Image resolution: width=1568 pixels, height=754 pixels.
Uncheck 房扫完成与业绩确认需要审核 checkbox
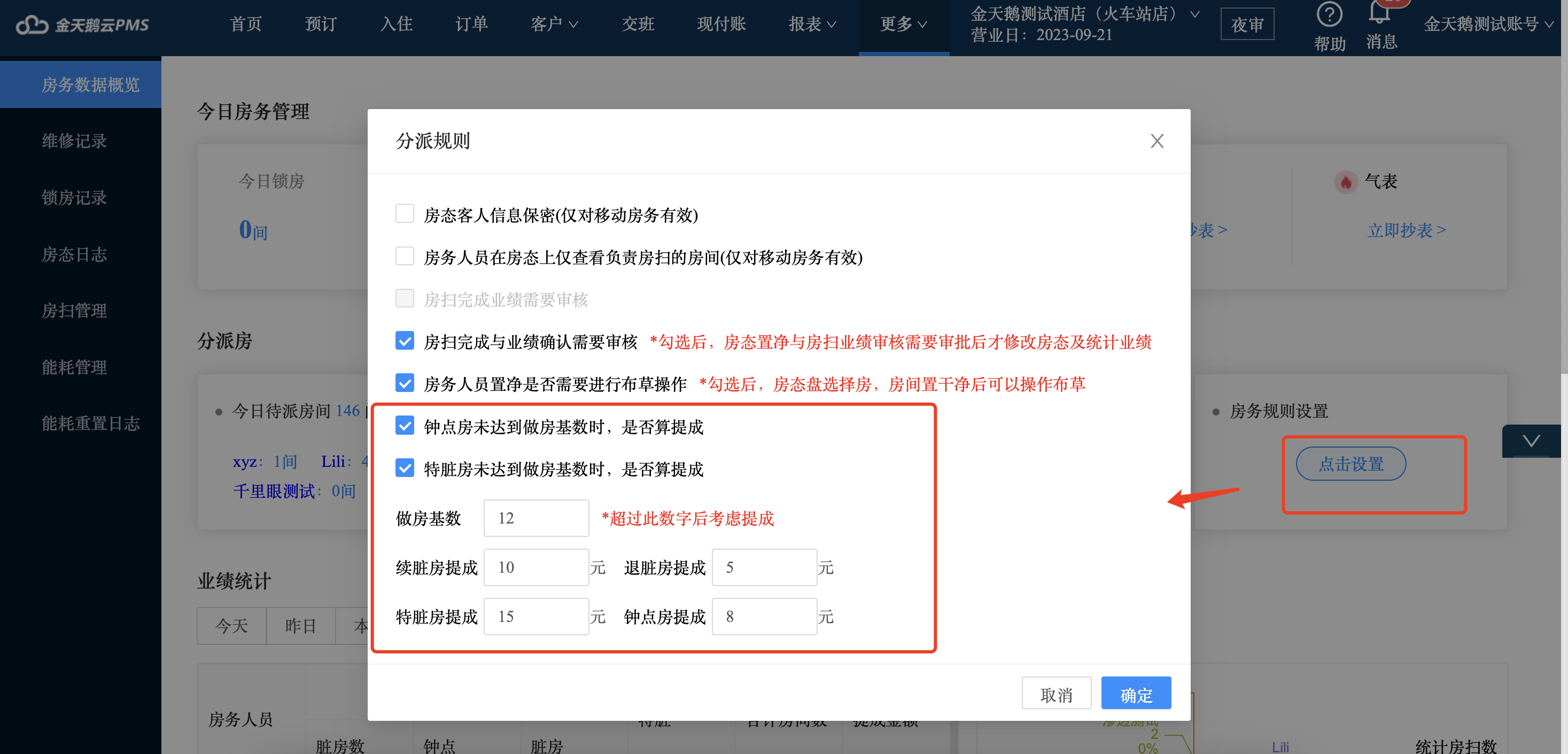(405, 341)
